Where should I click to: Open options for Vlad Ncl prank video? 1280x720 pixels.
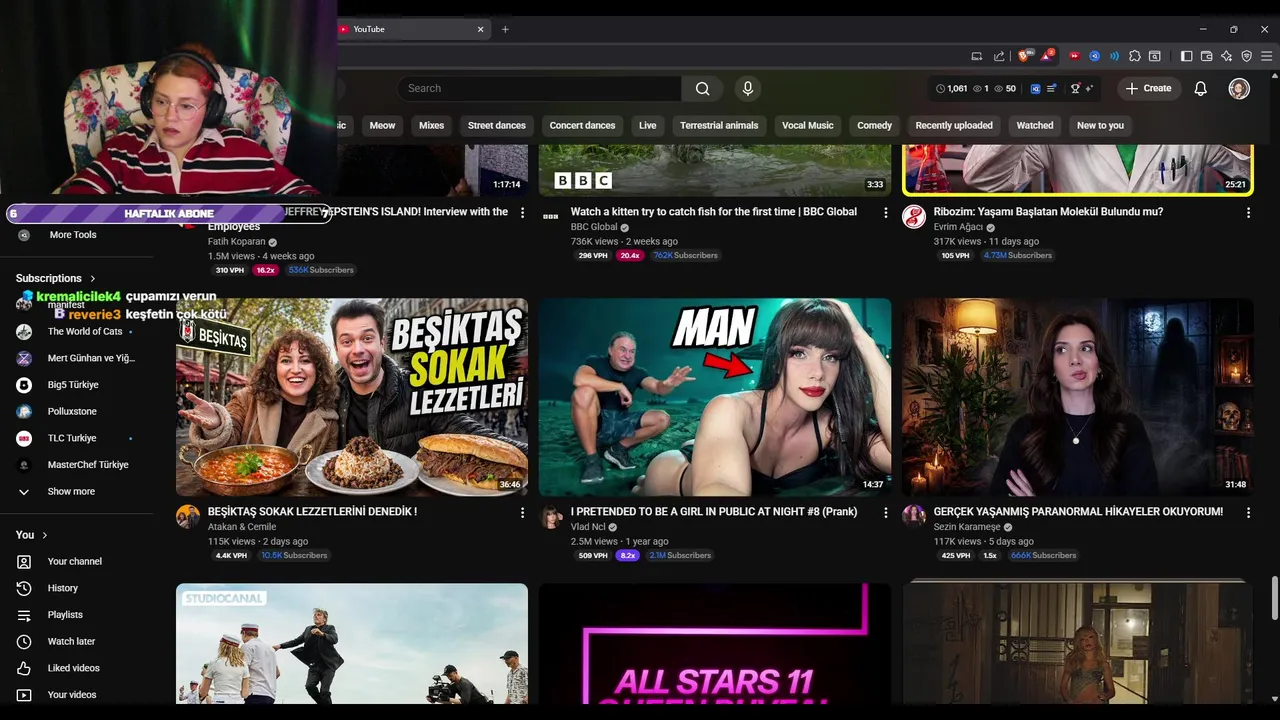pos(885,512)
